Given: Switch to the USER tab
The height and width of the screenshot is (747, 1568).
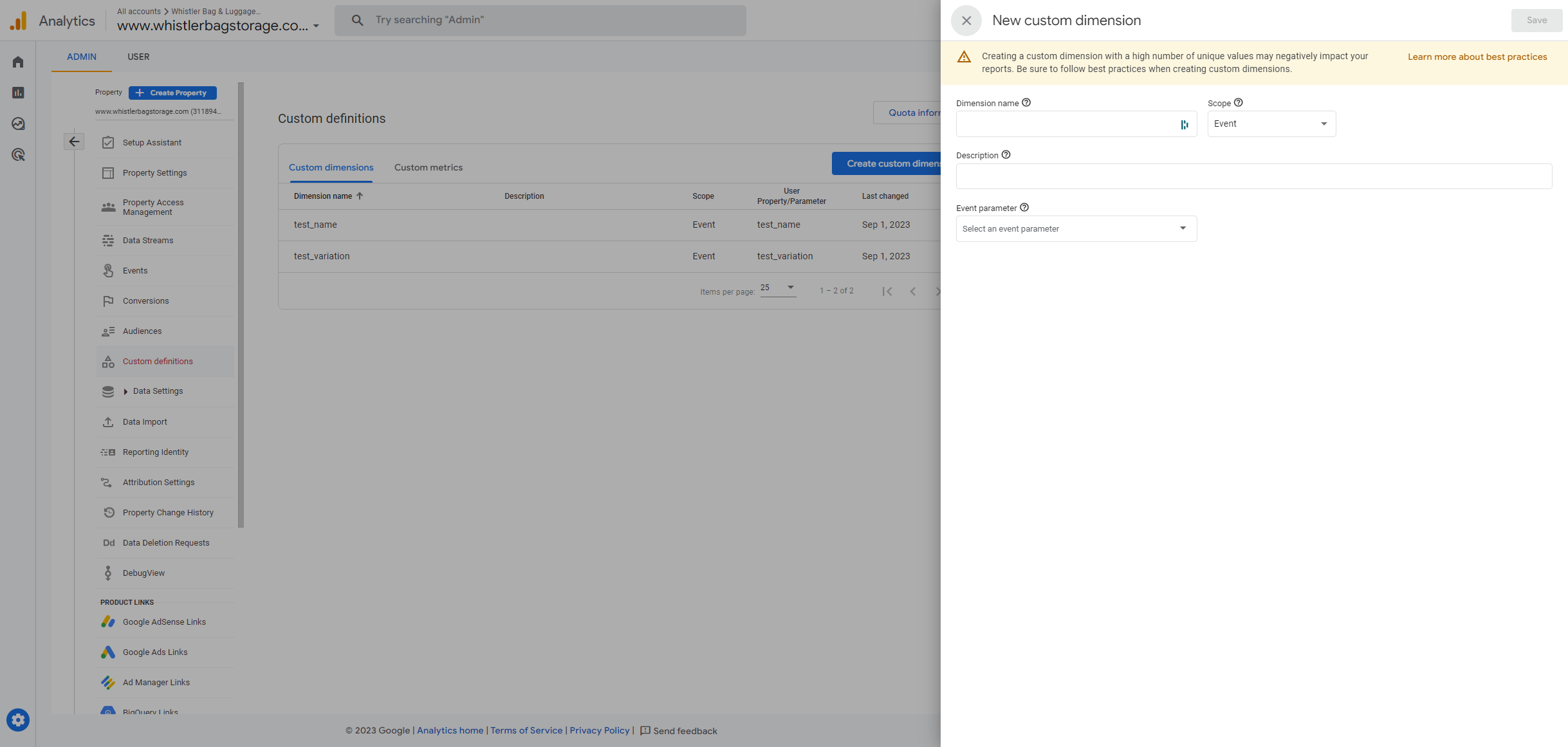Looking at the screenshot, I should tap(138, 57).
